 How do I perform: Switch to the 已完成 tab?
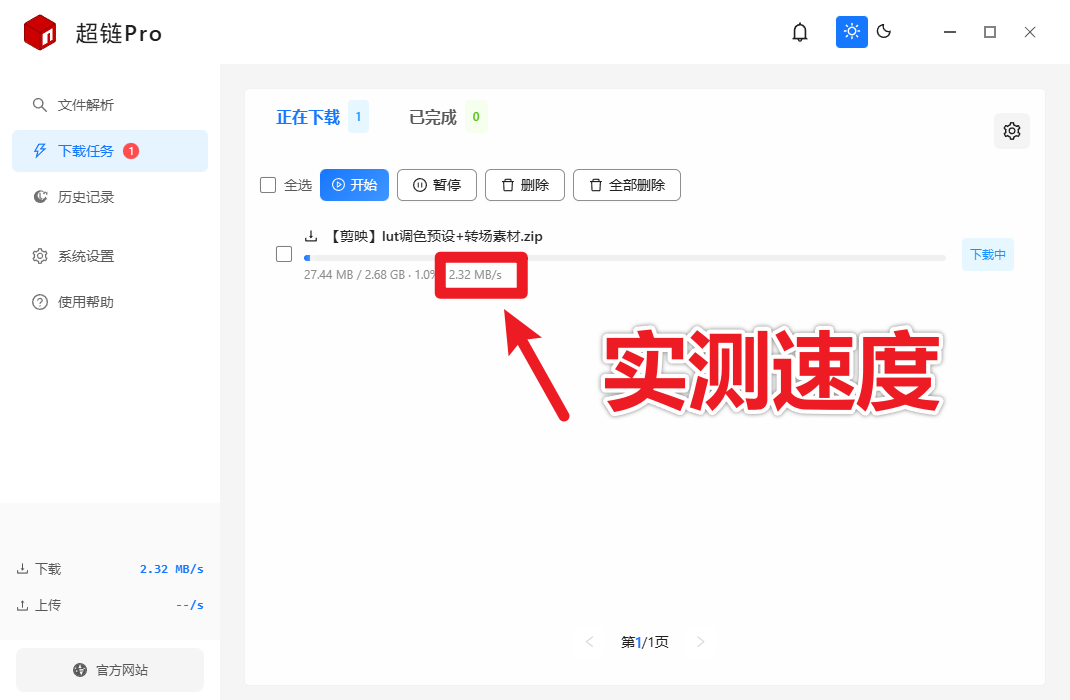point(434,115)
